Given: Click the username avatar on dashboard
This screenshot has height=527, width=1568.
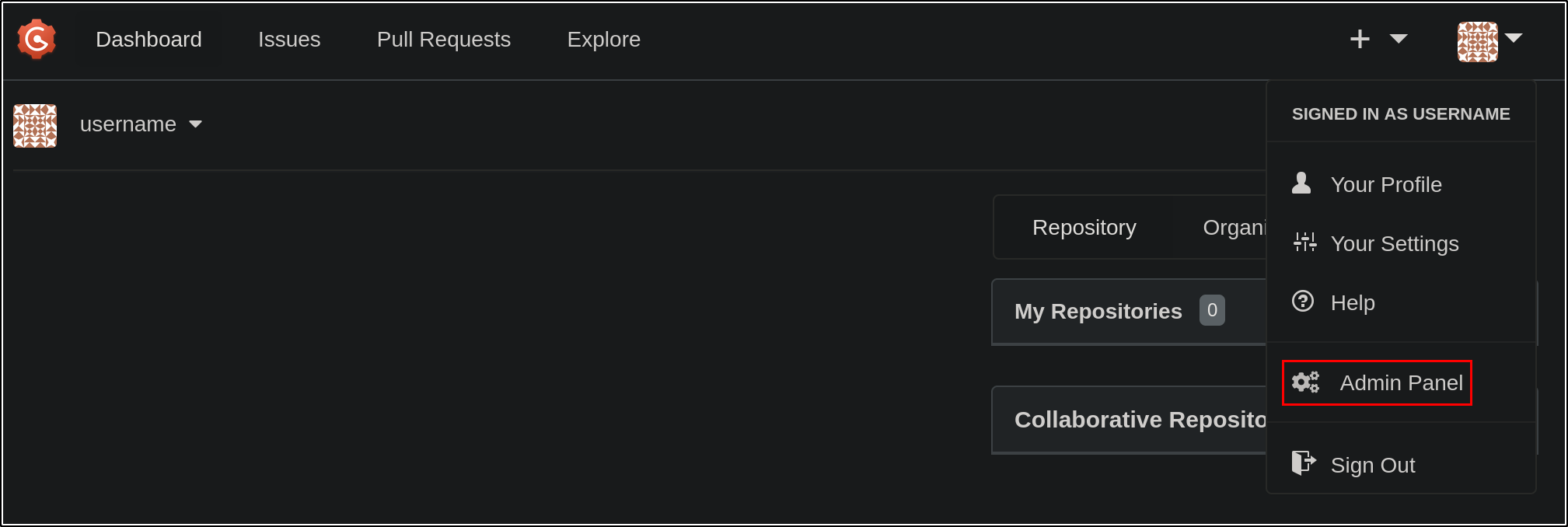Looking at the screenshot, I should 35,126.
